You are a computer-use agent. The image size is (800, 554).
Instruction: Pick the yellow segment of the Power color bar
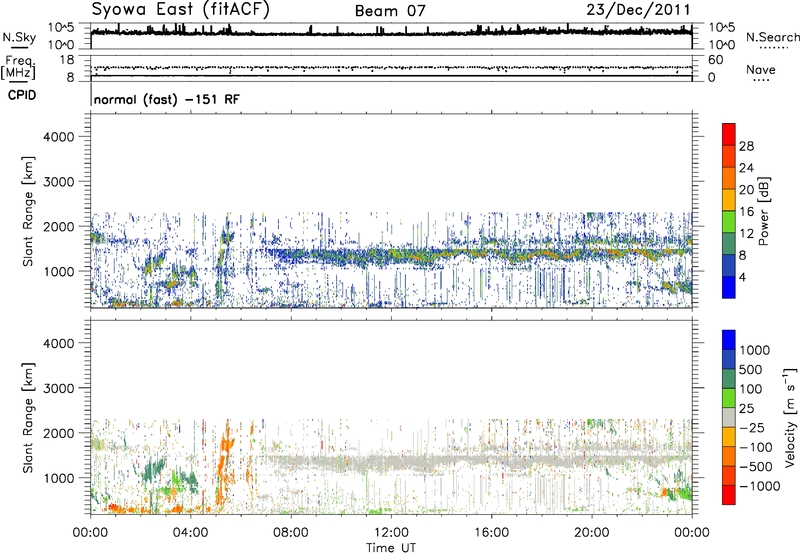point(729,200)
